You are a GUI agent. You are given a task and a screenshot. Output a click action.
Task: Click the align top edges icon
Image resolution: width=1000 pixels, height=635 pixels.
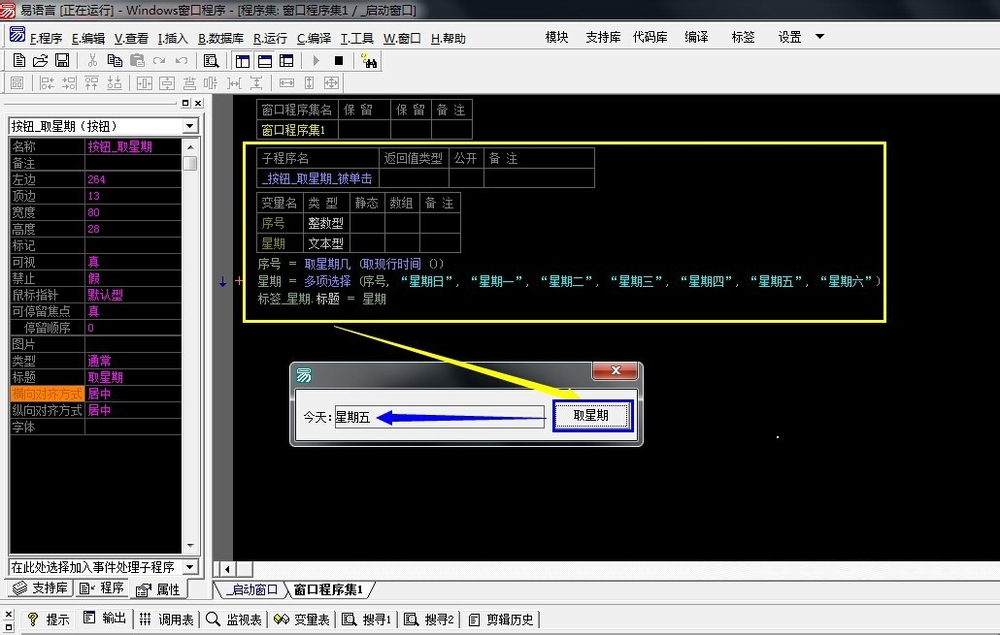pyautogui.click(x=92, y=83)
